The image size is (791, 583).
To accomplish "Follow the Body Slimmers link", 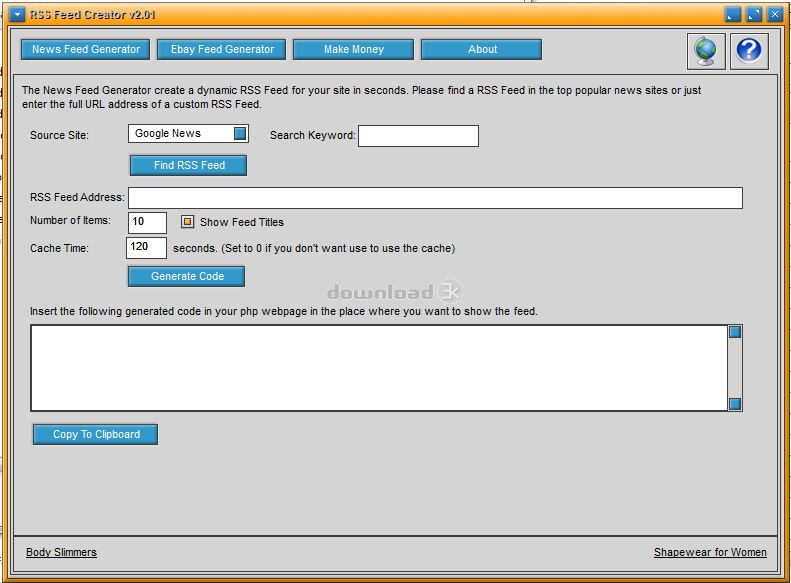I will (62, 552).
